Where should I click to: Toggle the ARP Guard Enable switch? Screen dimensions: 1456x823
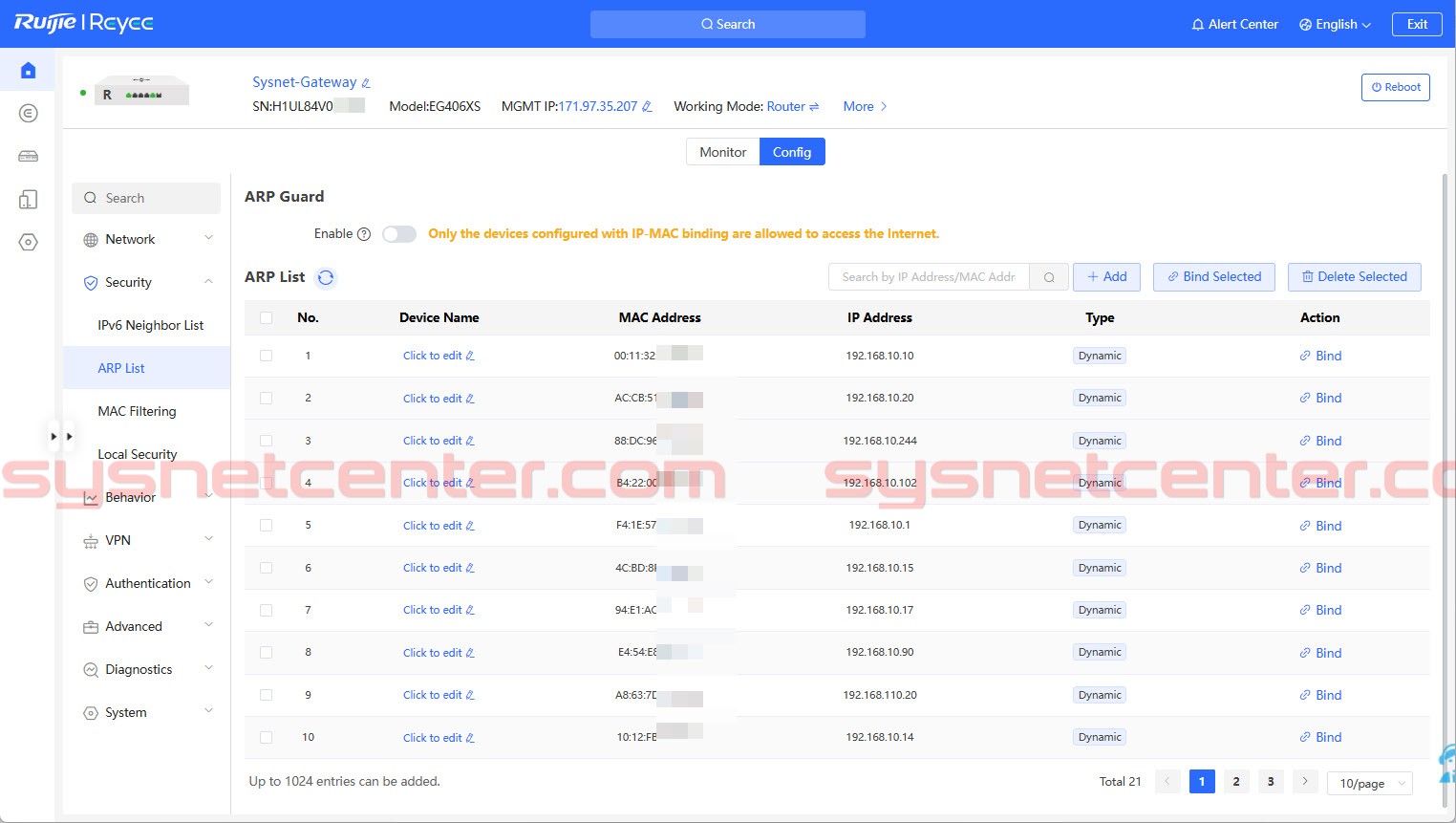click(x=399, y=234)
